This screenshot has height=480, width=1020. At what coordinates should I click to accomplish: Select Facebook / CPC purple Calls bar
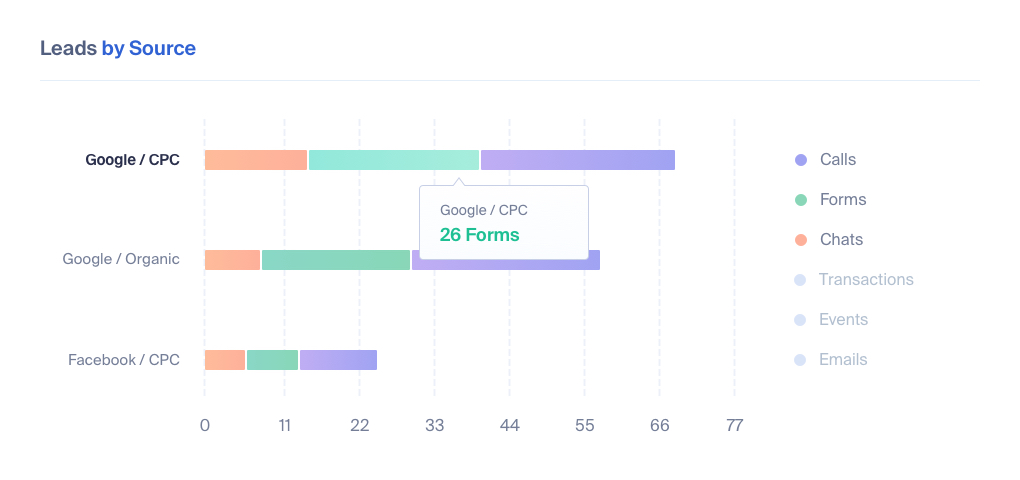click(338, 360)
